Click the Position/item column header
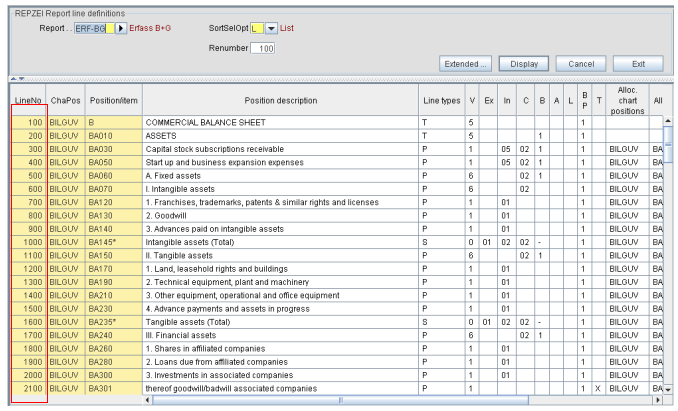Viewport: 678px width, 411px height. 114,100
